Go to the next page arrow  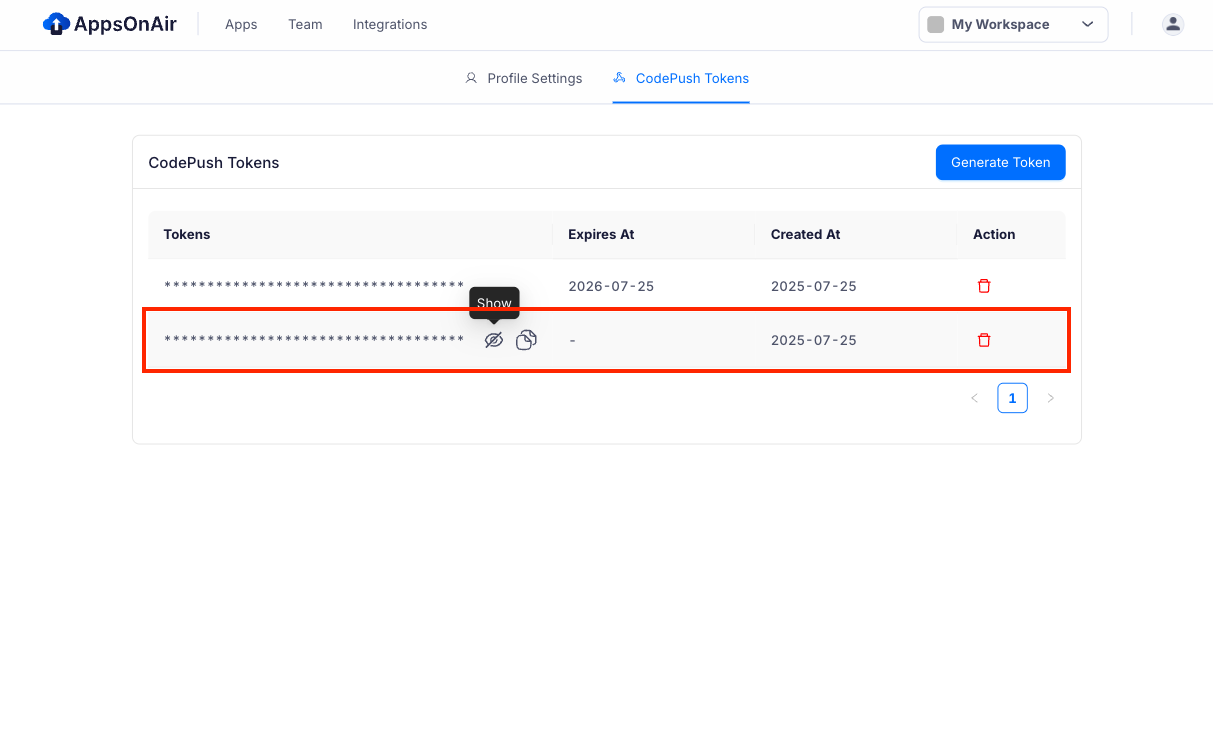(x=1050, y=398)
